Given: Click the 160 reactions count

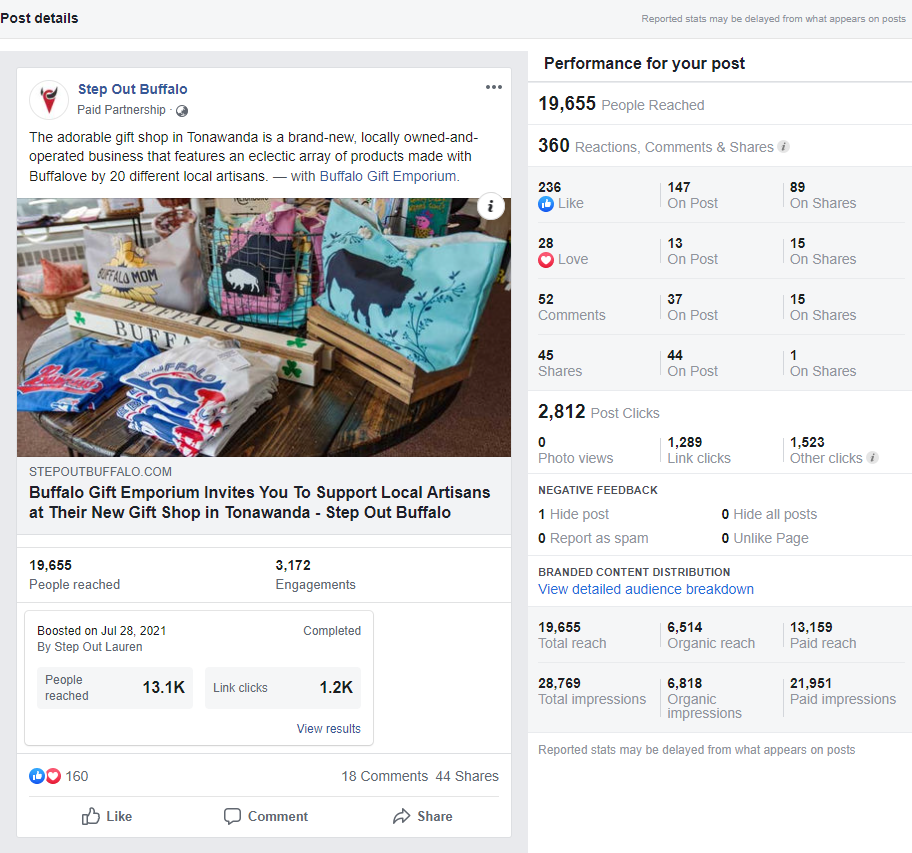Looking at the screenshot, I should click(x=77, y=776).
